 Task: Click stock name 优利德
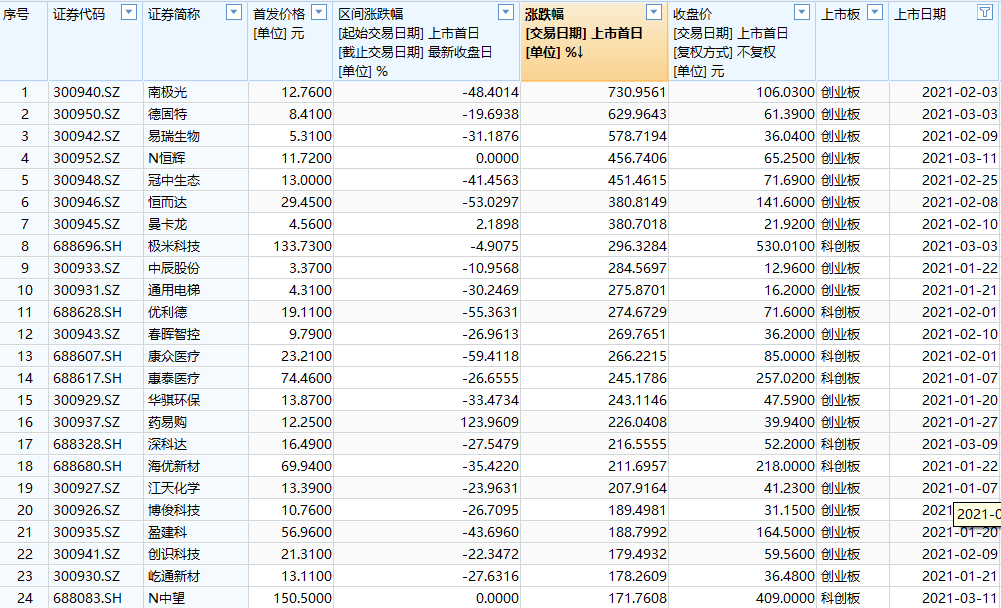[168, 312]
